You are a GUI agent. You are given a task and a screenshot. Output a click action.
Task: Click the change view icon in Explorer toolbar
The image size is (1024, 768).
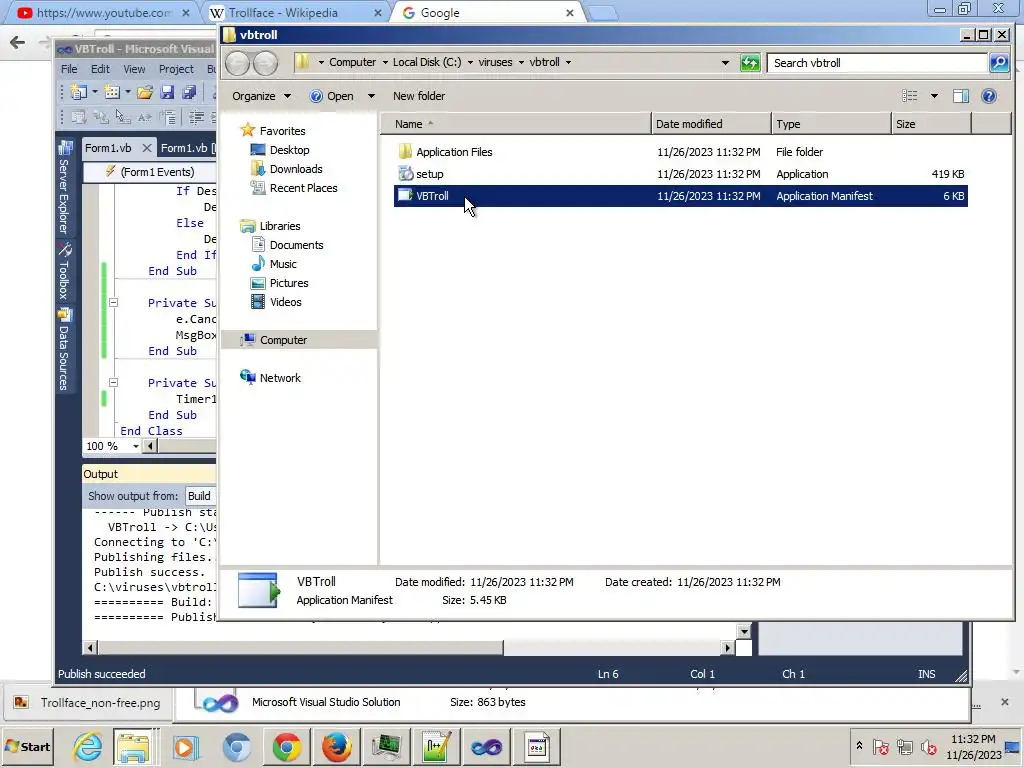click(x=910, y=96)
